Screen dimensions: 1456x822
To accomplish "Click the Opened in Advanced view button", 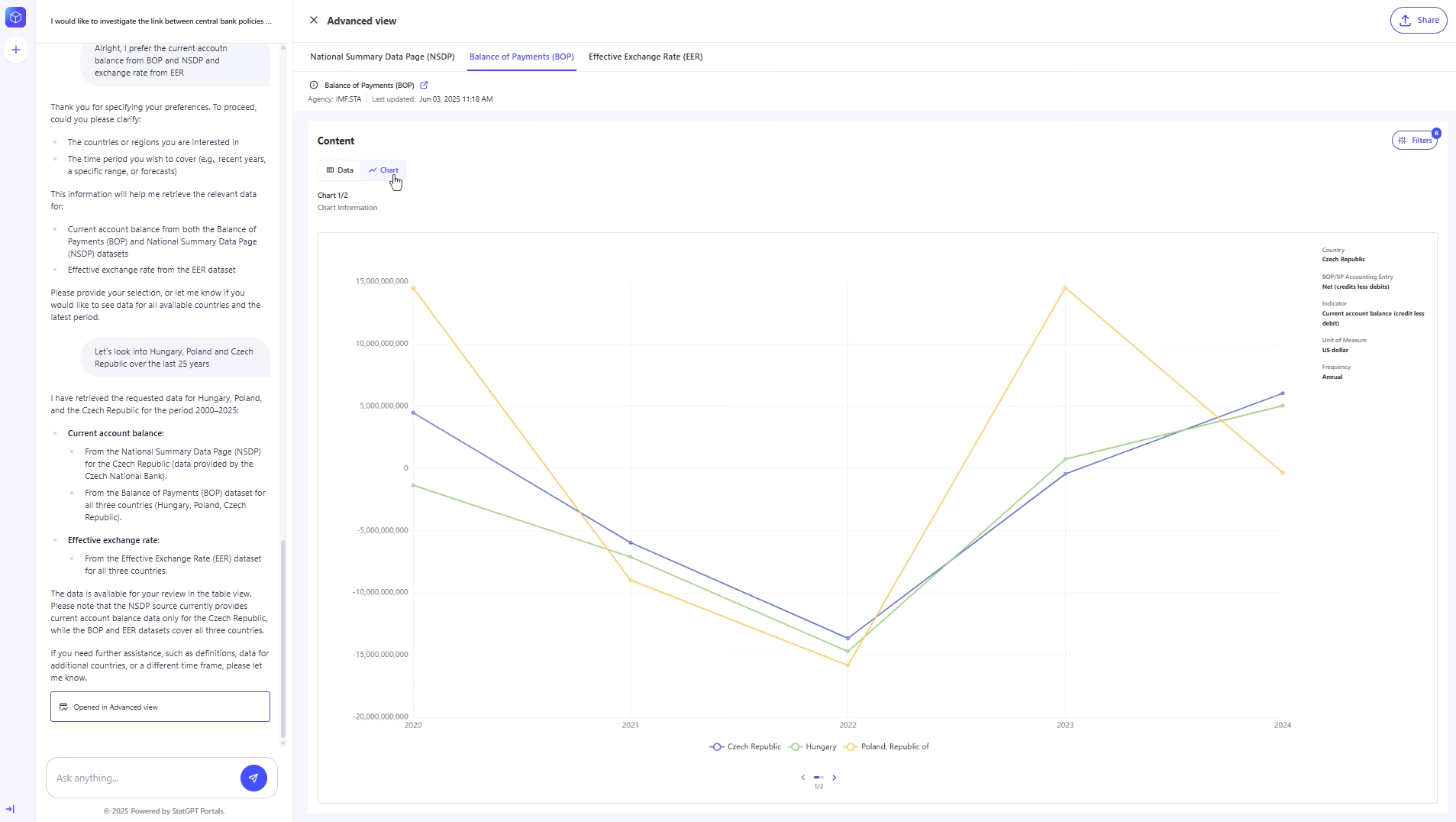I will pyautogui.click(x=160, y=707).
